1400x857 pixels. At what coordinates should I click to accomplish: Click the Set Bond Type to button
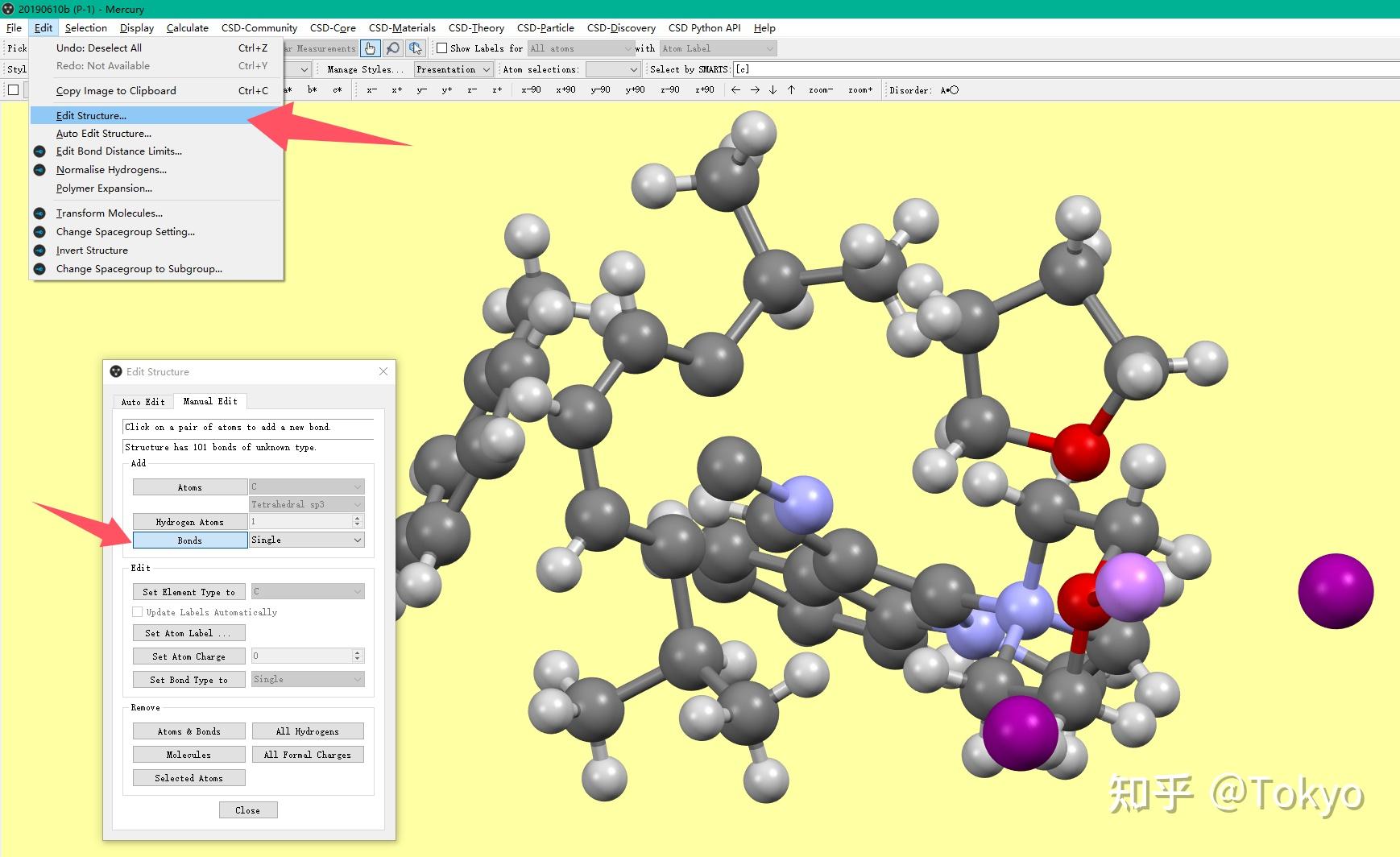click(189, 680)
